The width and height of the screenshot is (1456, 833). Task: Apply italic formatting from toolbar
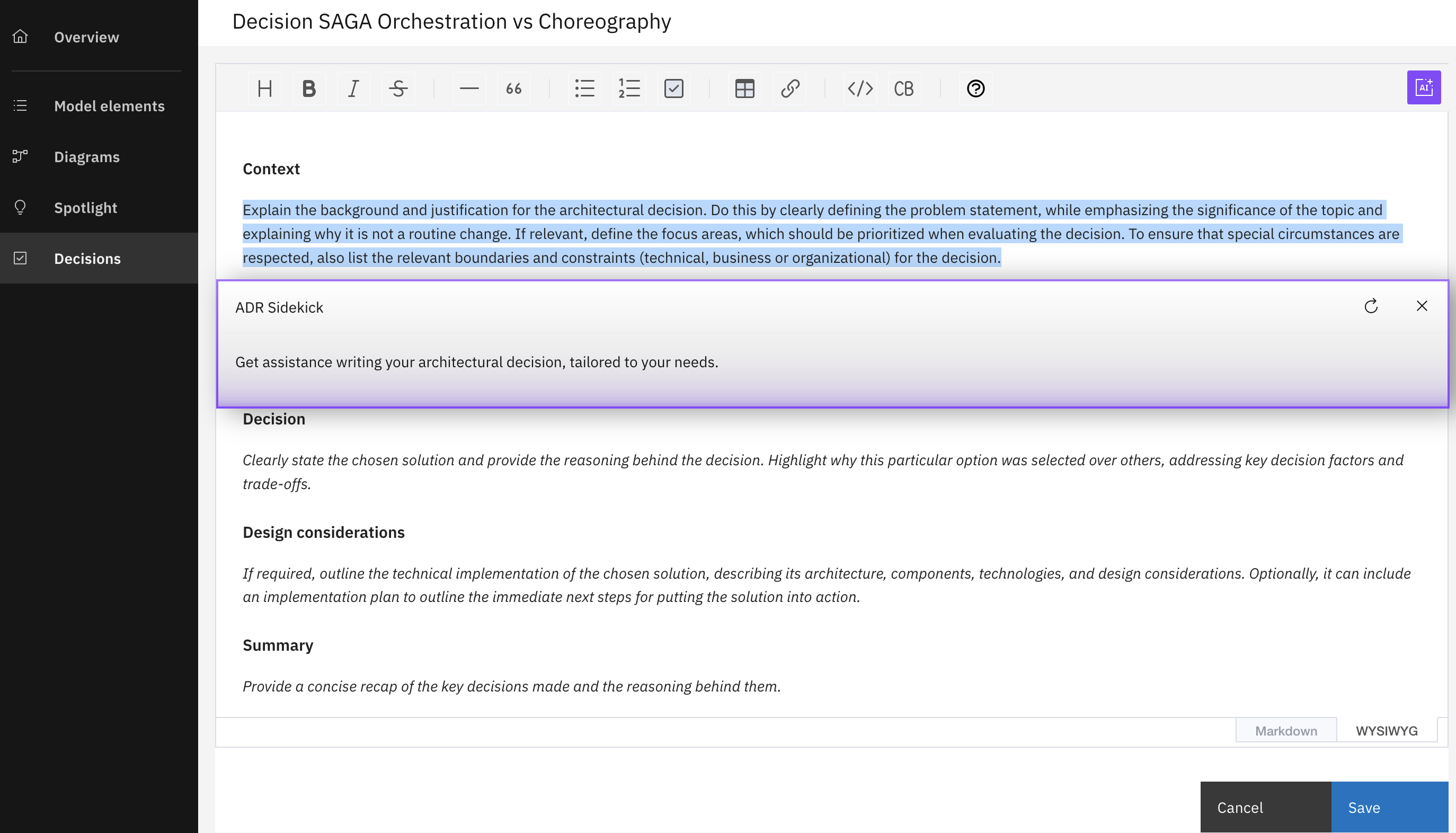(x=353, y=88)
